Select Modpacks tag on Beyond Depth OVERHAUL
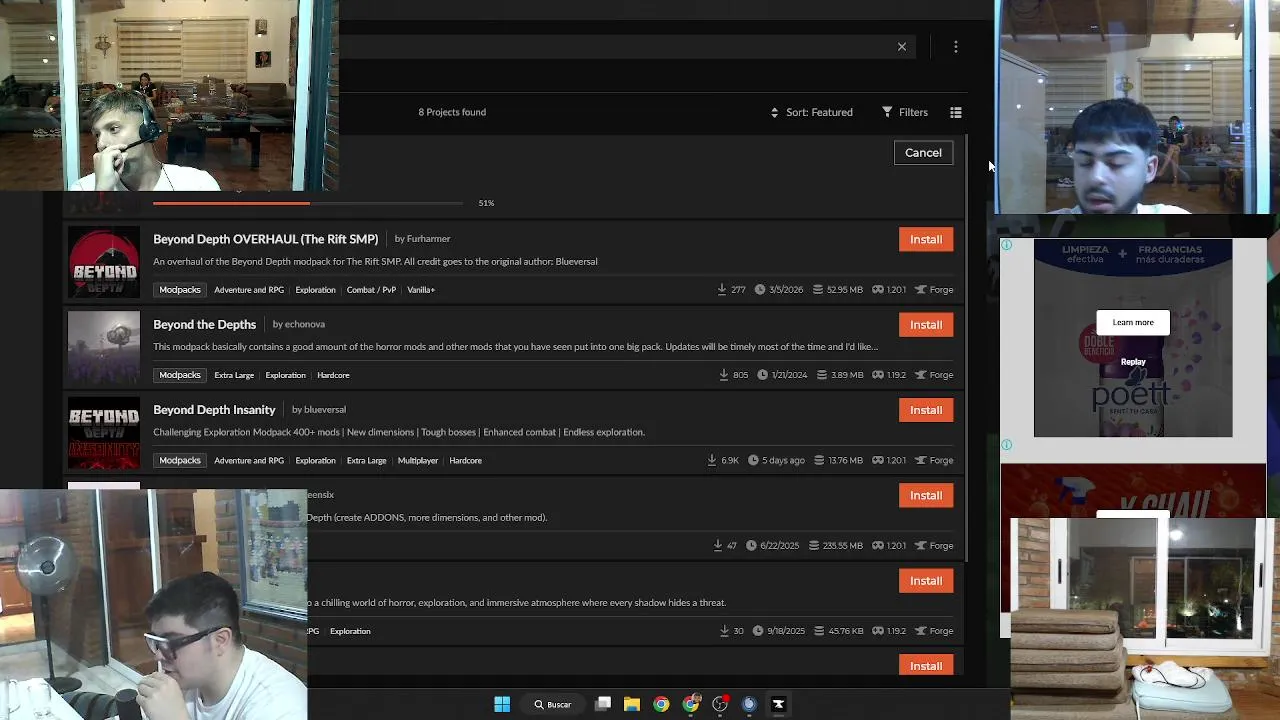 tap(180, 290)
